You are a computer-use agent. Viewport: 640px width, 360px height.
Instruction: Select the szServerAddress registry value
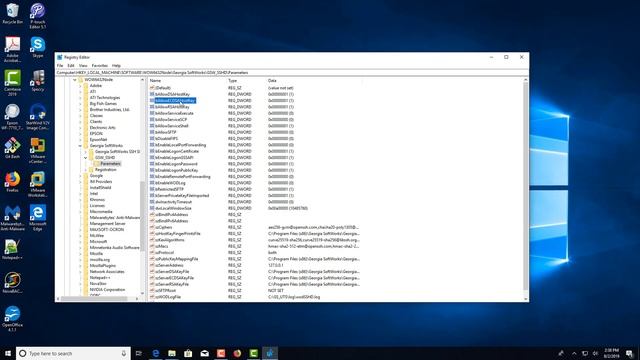click(169, 265)
